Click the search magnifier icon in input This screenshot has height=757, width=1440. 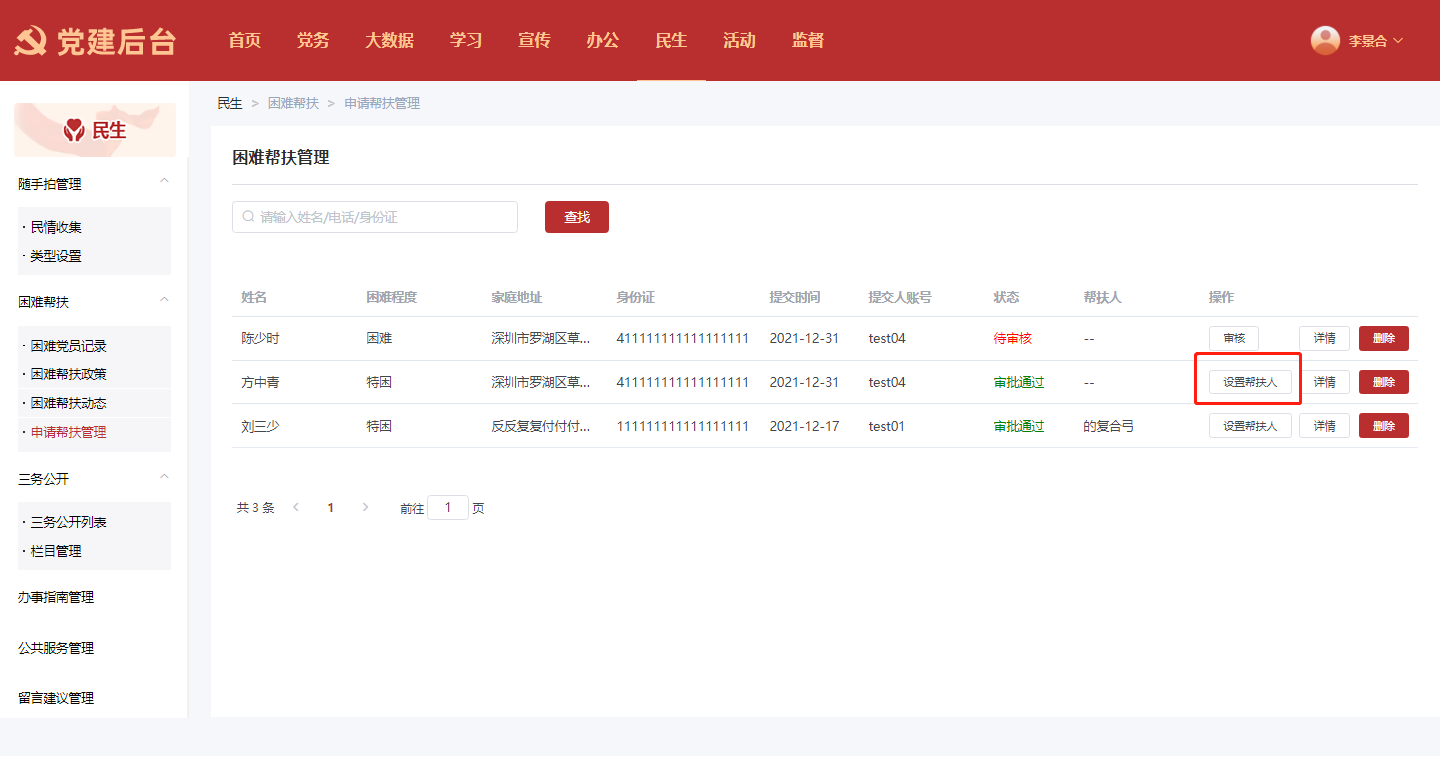pyautogui.click(x=248, y=217)
